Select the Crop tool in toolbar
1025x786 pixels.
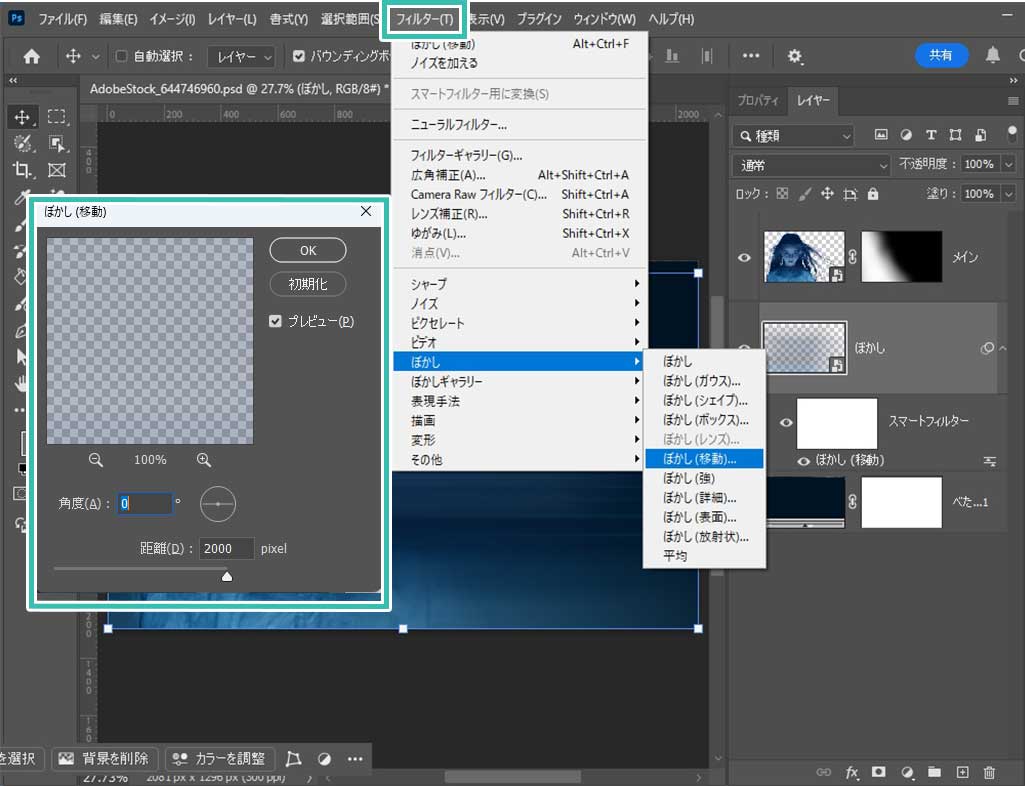tap(21, 170)
